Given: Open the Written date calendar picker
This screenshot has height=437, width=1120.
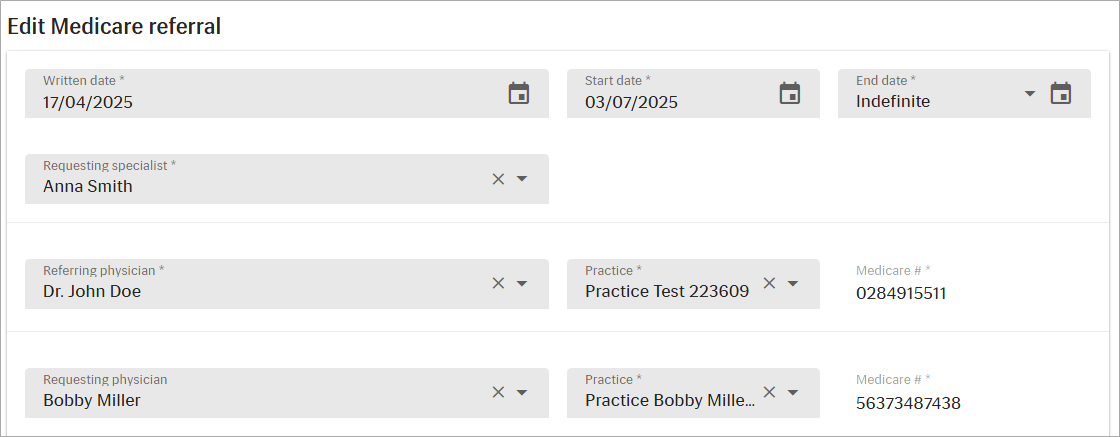Looking at the screenshot, I should [519, 94].
